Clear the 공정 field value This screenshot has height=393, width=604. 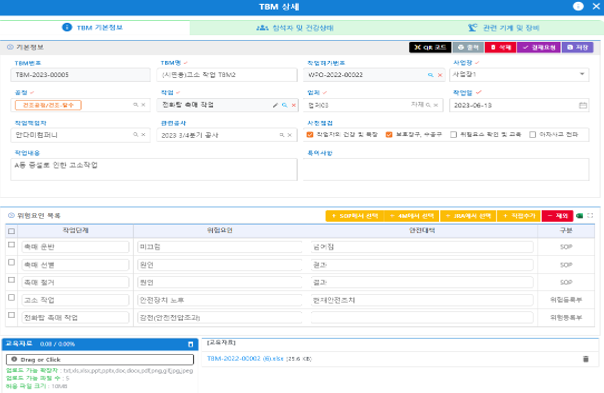[143, 105]
